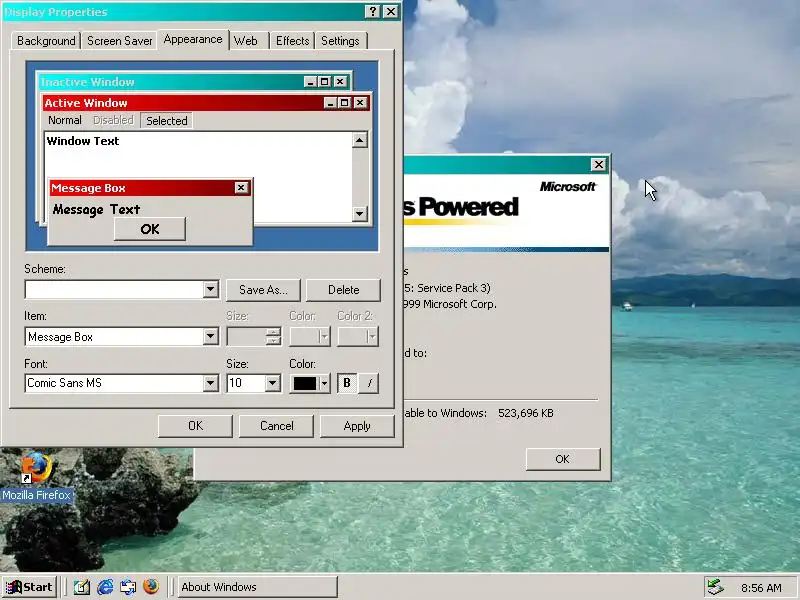Click the Disabled menu item in preview

tap(113, 120)
